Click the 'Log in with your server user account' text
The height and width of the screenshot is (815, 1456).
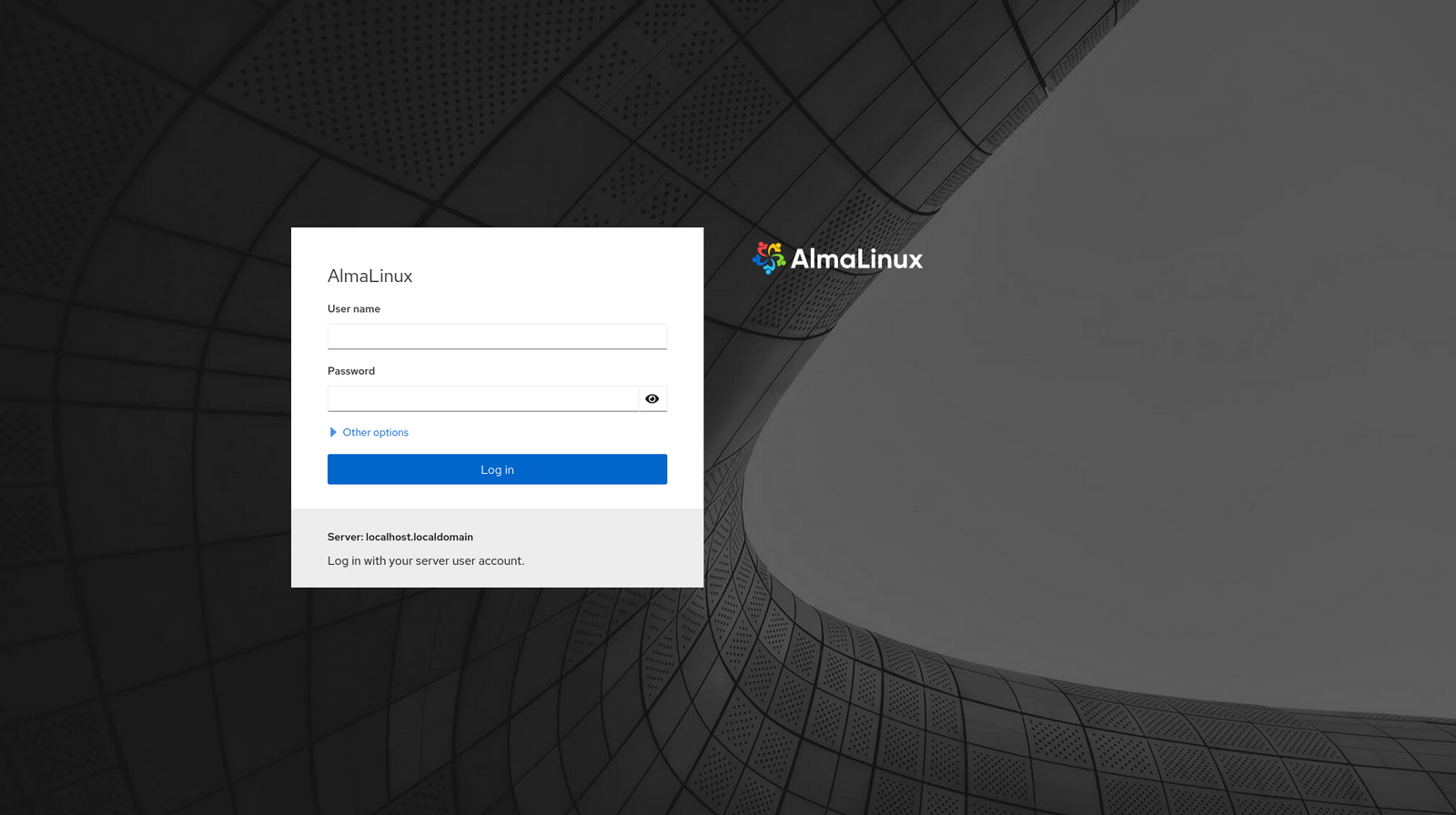point(426,560)
